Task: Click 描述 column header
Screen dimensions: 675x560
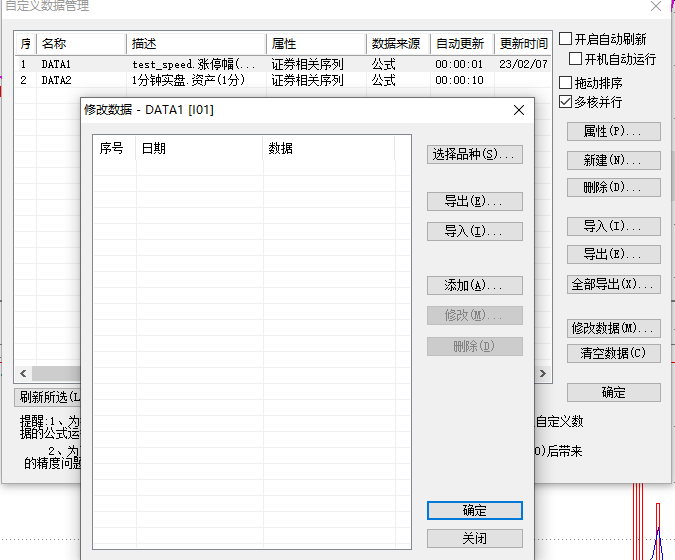Action: click(x=196, y=43)
